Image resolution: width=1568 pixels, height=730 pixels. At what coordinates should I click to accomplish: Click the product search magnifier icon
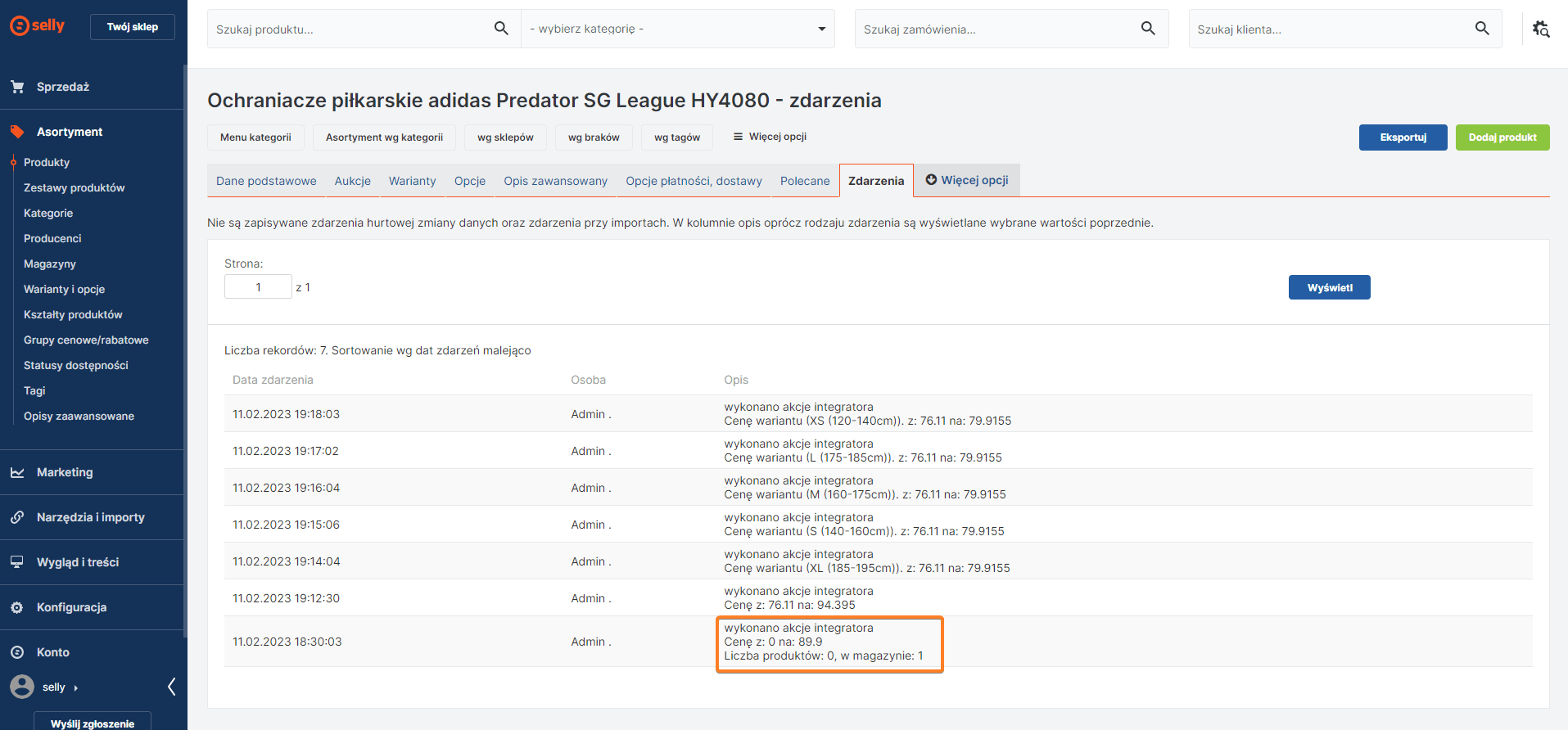point(501,29)
